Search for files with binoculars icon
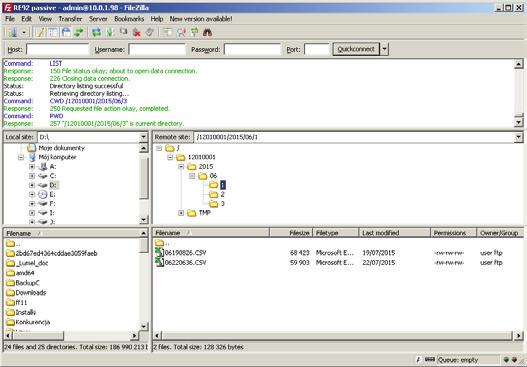The width and height of the screenshot is (527, 367). click(207, 32)
